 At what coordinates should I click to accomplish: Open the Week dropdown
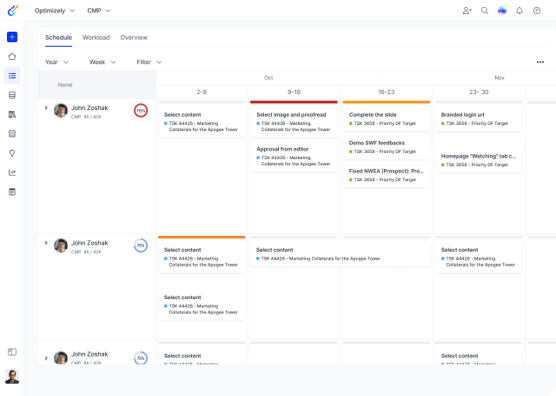102,62
